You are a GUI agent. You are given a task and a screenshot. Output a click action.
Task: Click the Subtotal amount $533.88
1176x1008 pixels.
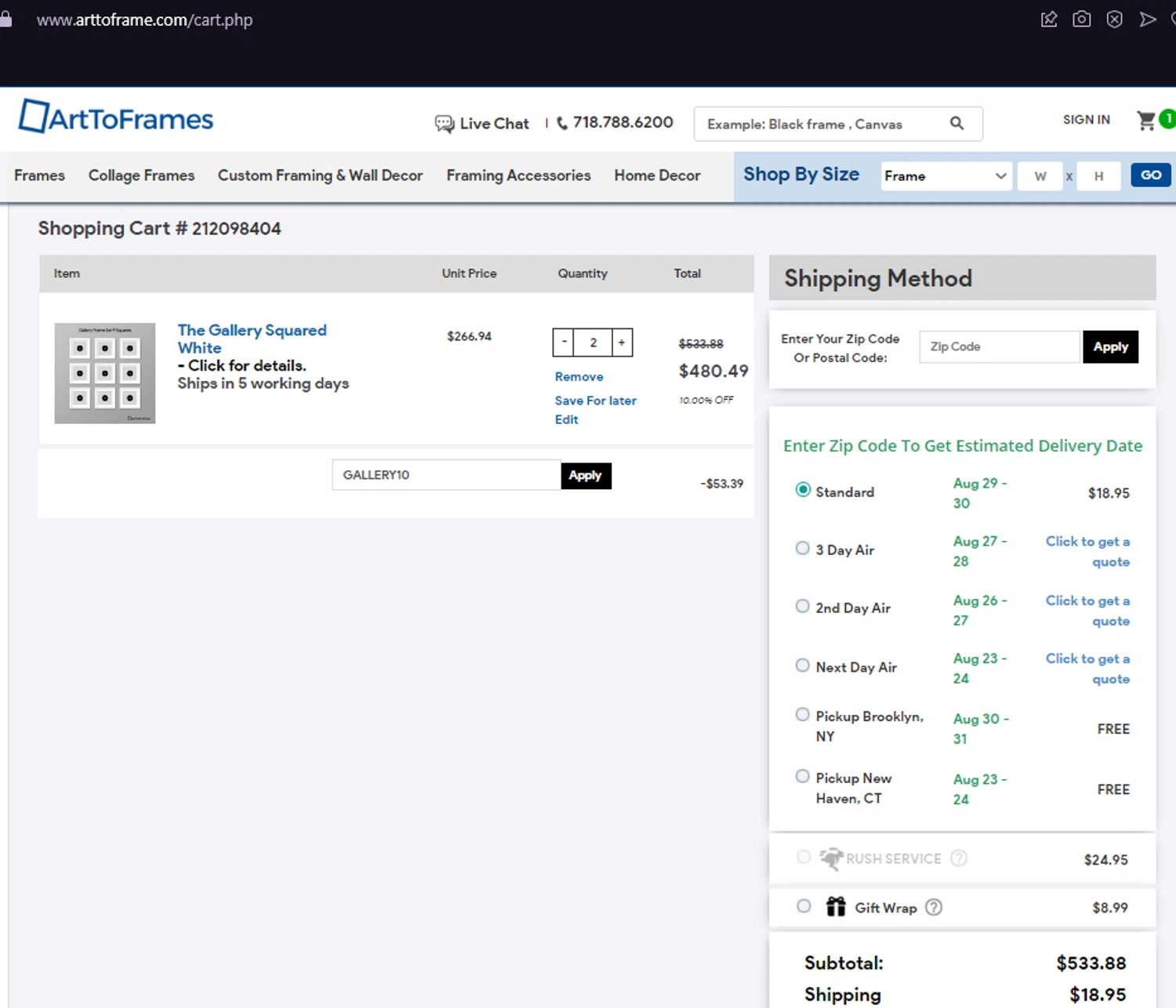[1091, 963]
